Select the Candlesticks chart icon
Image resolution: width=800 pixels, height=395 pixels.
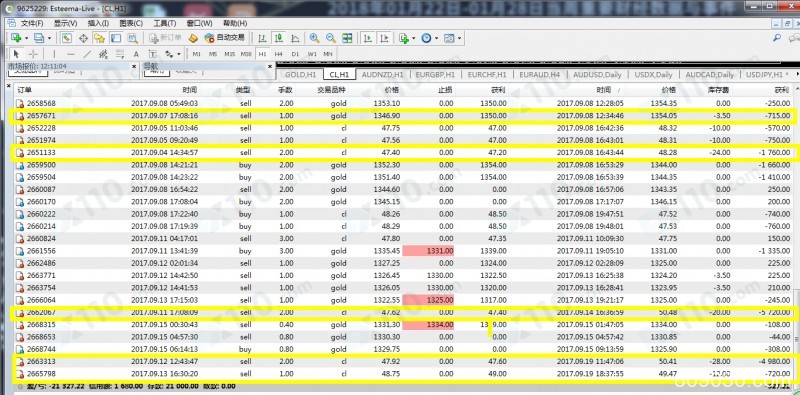coord(279,38)
